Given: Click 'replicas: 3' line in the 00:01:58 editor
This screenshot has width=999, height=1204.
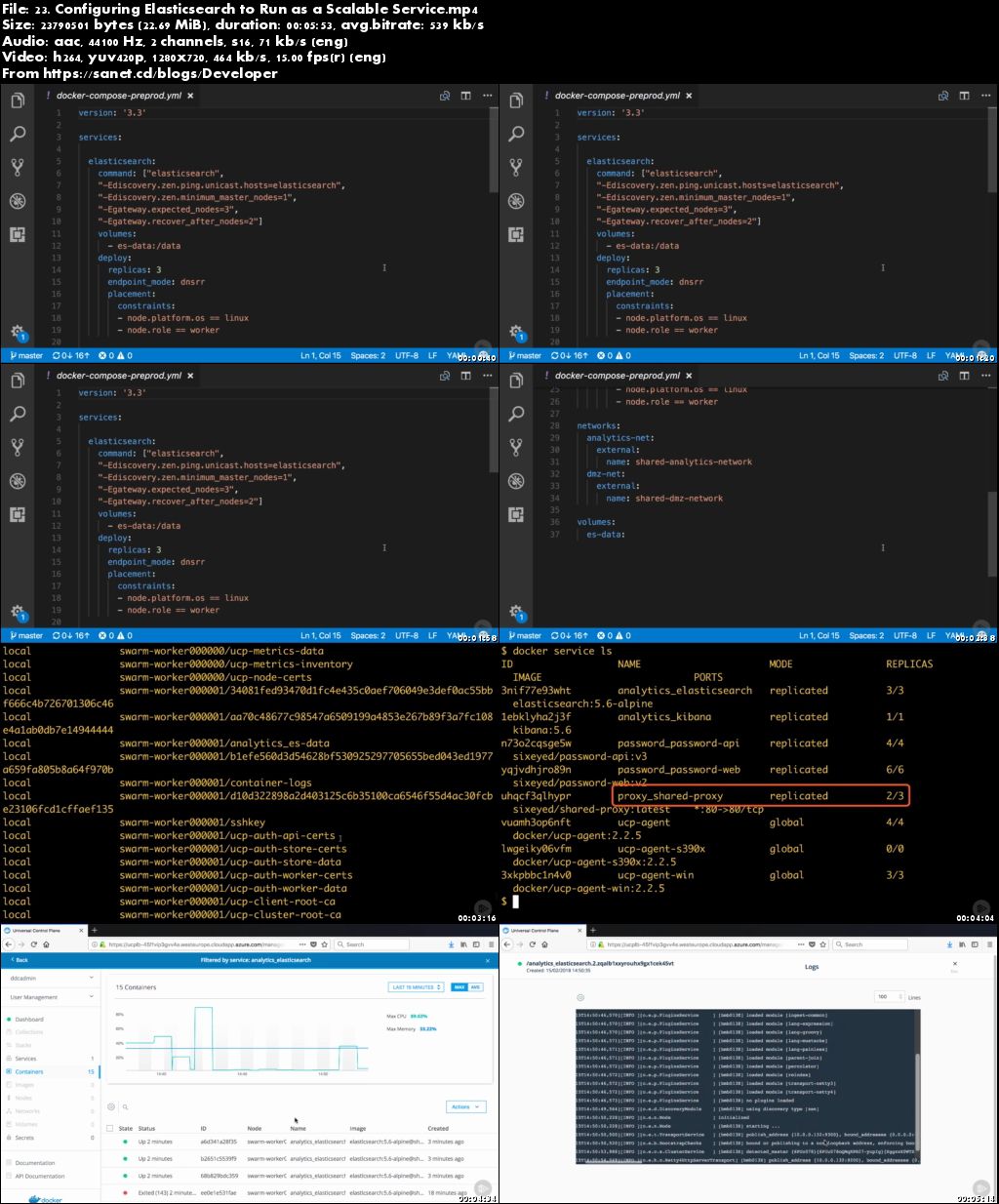Looking at the screenshot, I should click(135, 550).
